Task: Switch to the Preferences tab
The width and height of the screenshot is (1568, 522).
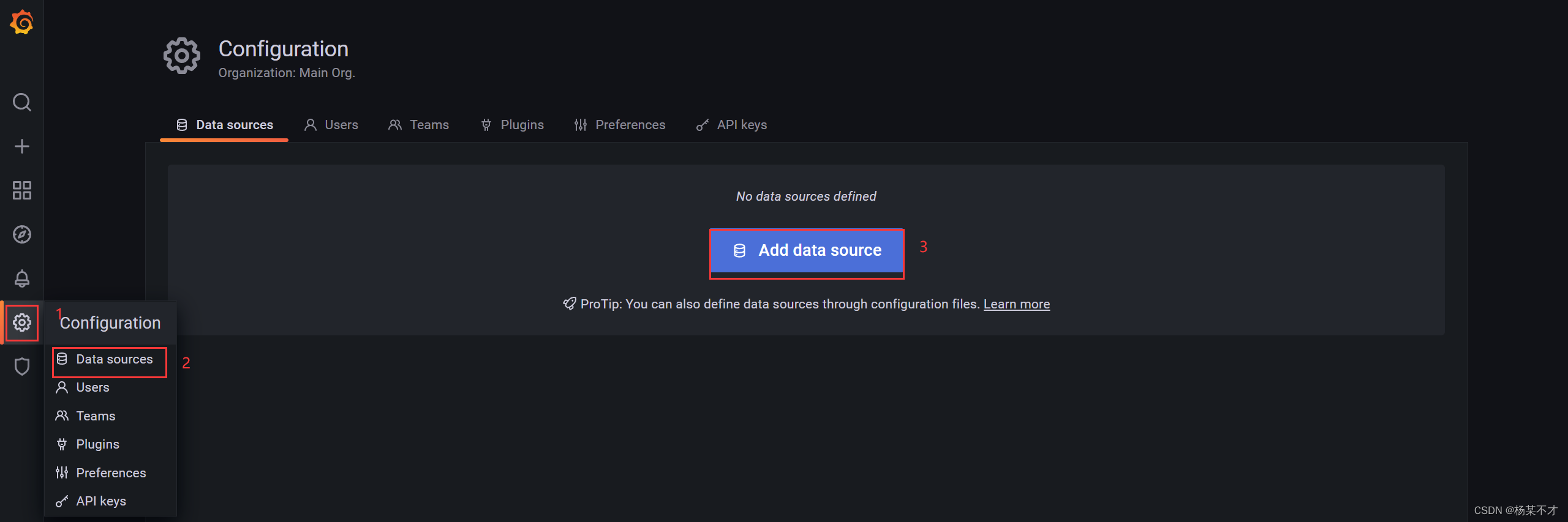Action: pyautogui.click(x=620, y=125)
